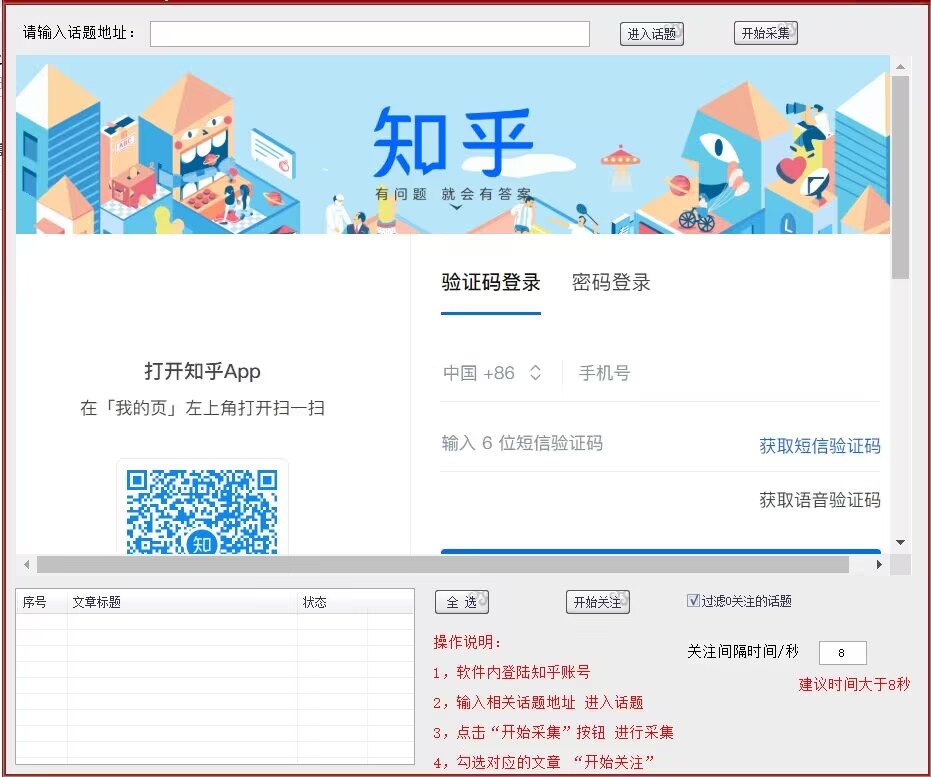Click 获取语音验证码 link

[819, 500]
